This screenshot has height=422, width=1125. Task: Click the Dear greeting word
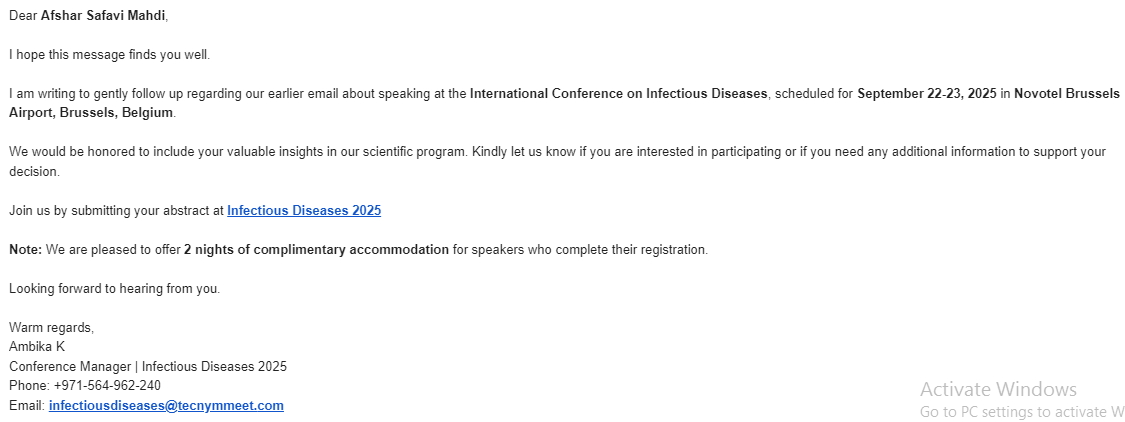coord(23,17)
